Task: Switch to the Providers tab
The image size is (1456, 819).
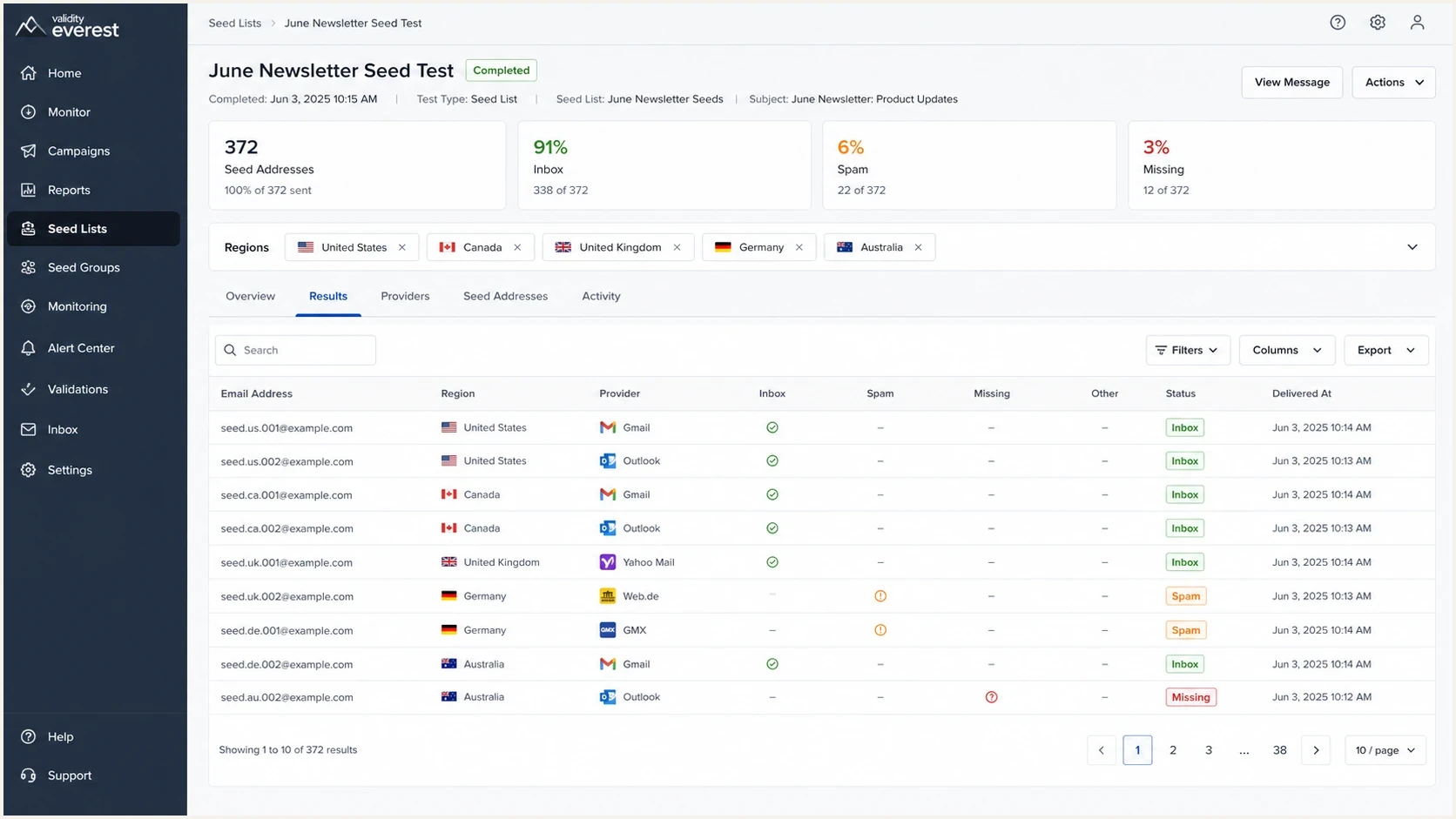Action: point(405,296)
